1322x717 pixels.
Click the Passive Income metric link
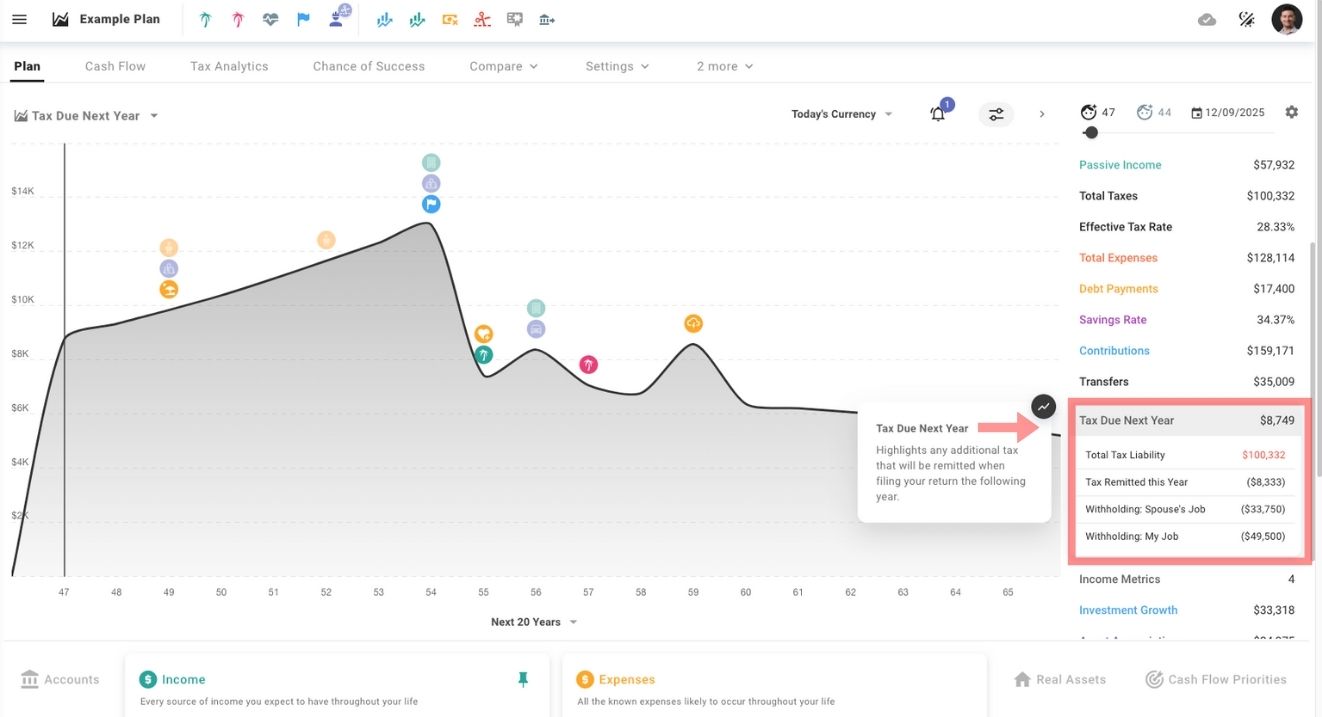1120,165
